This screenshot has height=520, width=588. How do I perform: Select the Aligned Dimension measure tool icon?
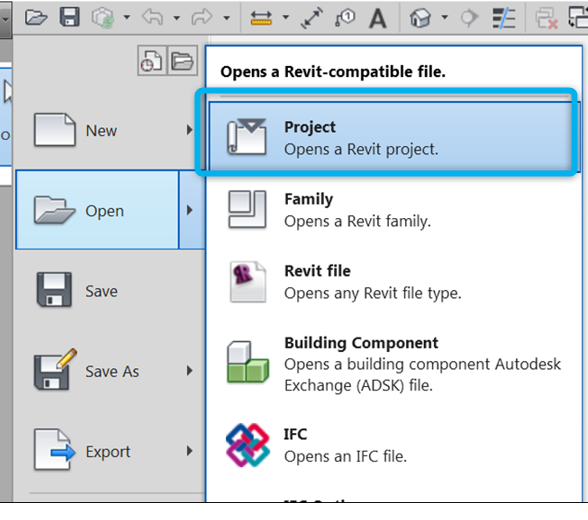tap(312, 18)
